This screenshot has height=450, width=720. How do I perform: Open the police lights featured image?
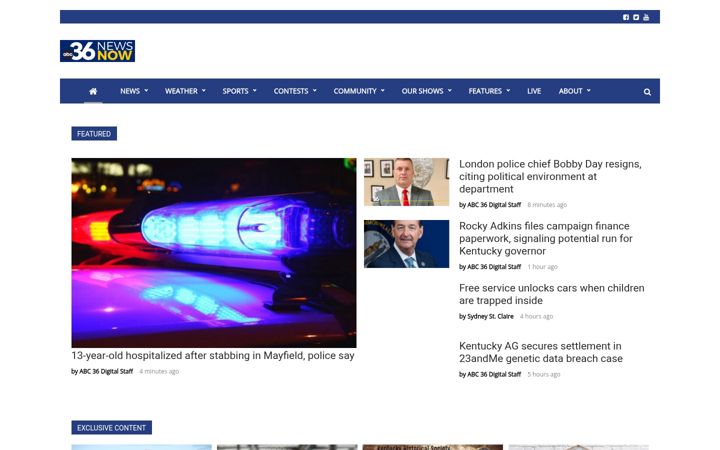(214, 253)
